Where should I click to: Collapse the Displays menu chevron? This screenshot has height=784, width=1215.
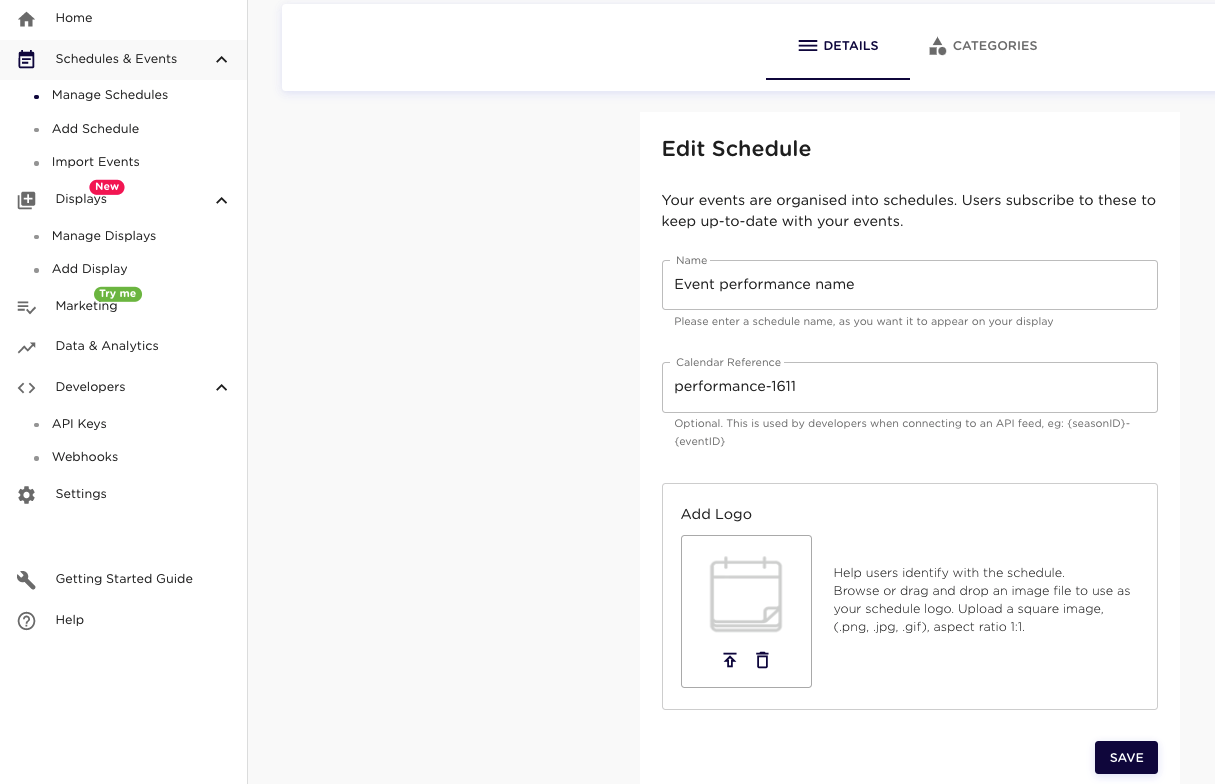pos(222,201)
